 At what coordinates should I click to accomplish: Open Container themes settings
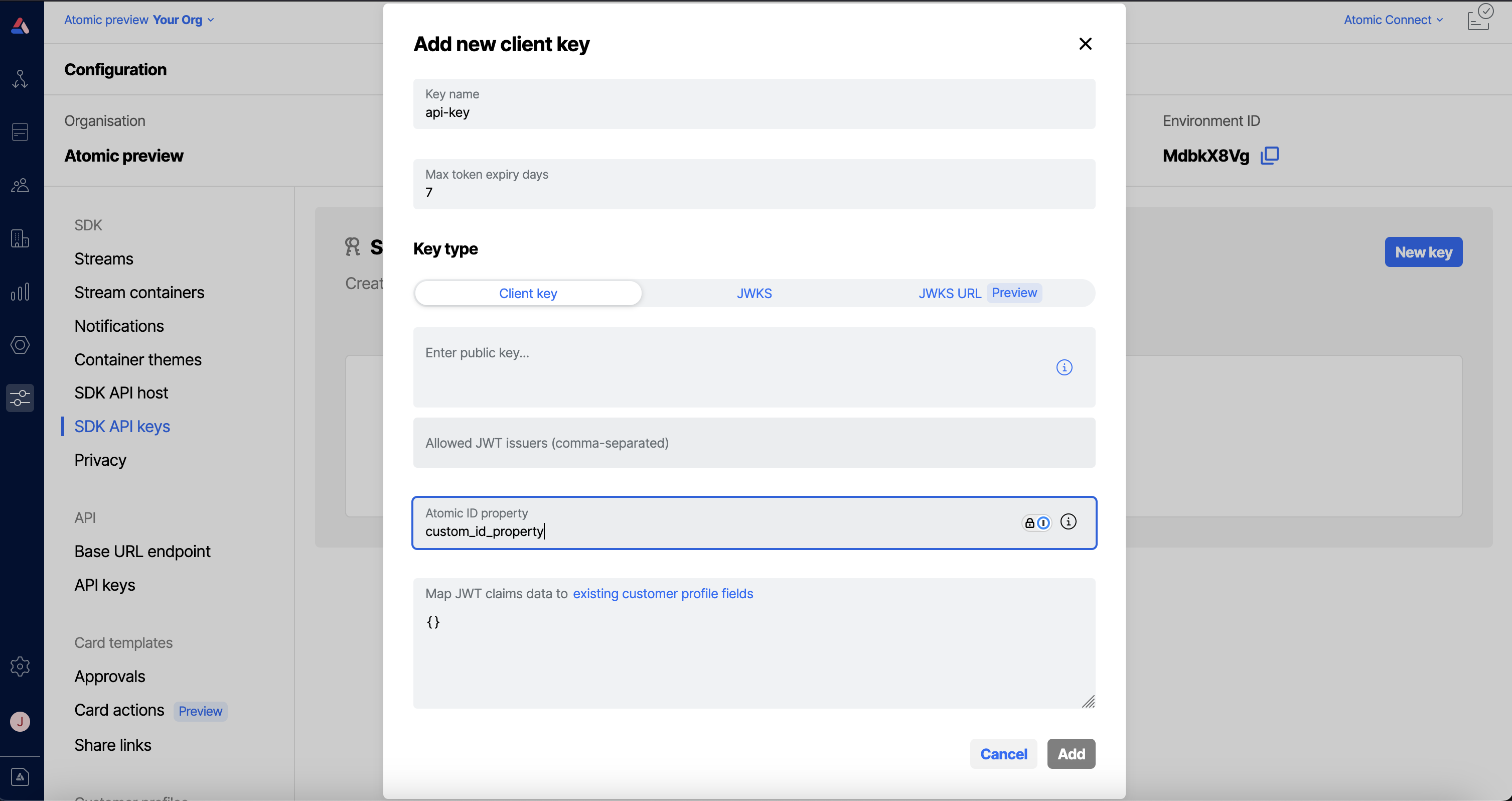pos(138,359)
